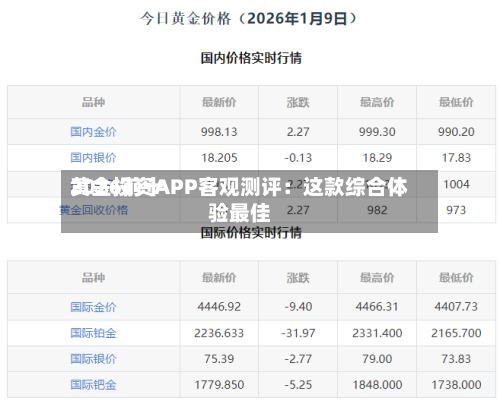Screen dimensions: 500x404
Task: Select the 品种 header in the international table
Action: coord(93,277)
